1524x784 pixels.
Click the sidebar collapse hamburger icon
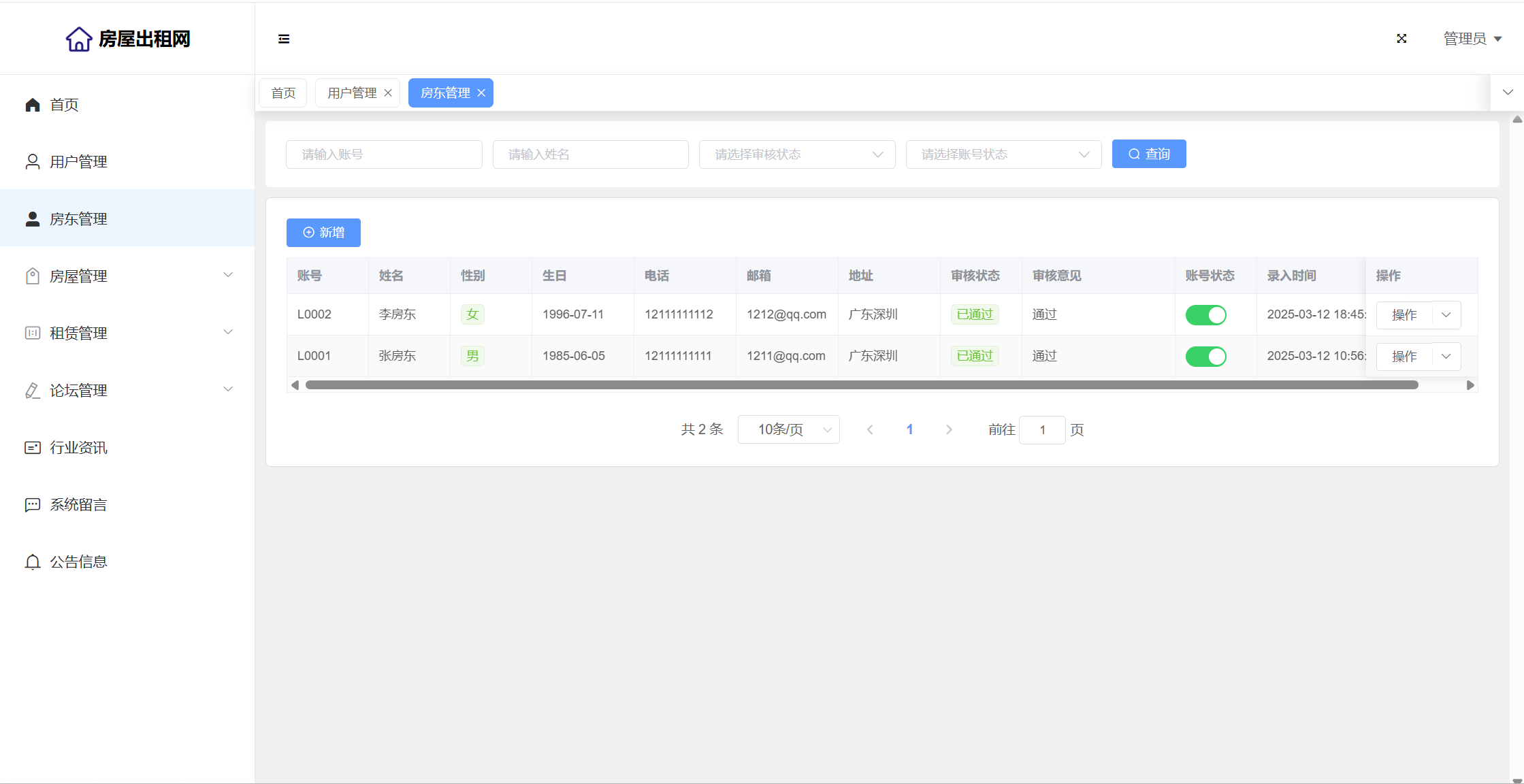tap(284, 39)
